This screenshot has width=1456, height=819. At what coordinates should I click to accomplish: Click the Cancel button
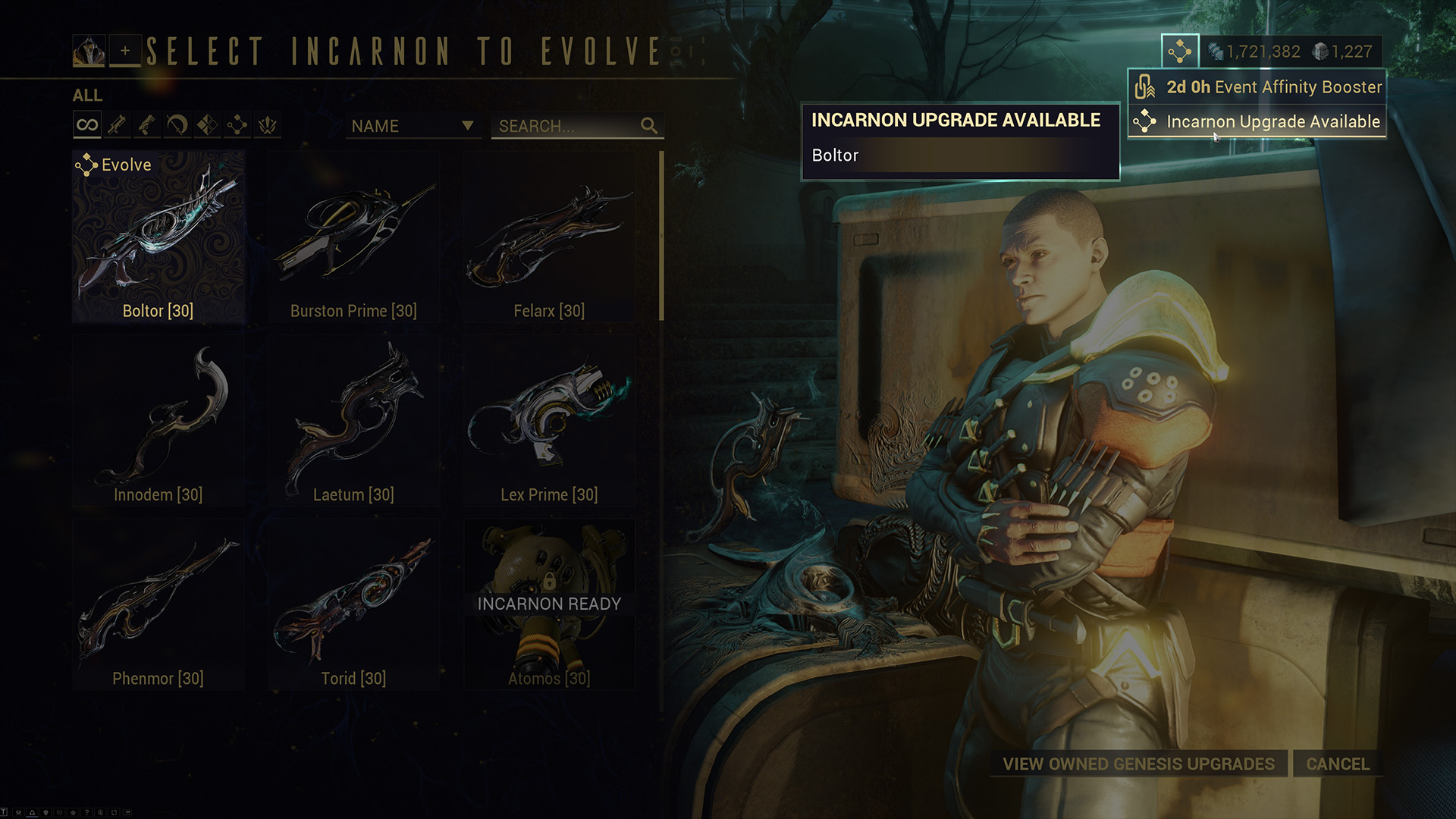click(1338, 764)
